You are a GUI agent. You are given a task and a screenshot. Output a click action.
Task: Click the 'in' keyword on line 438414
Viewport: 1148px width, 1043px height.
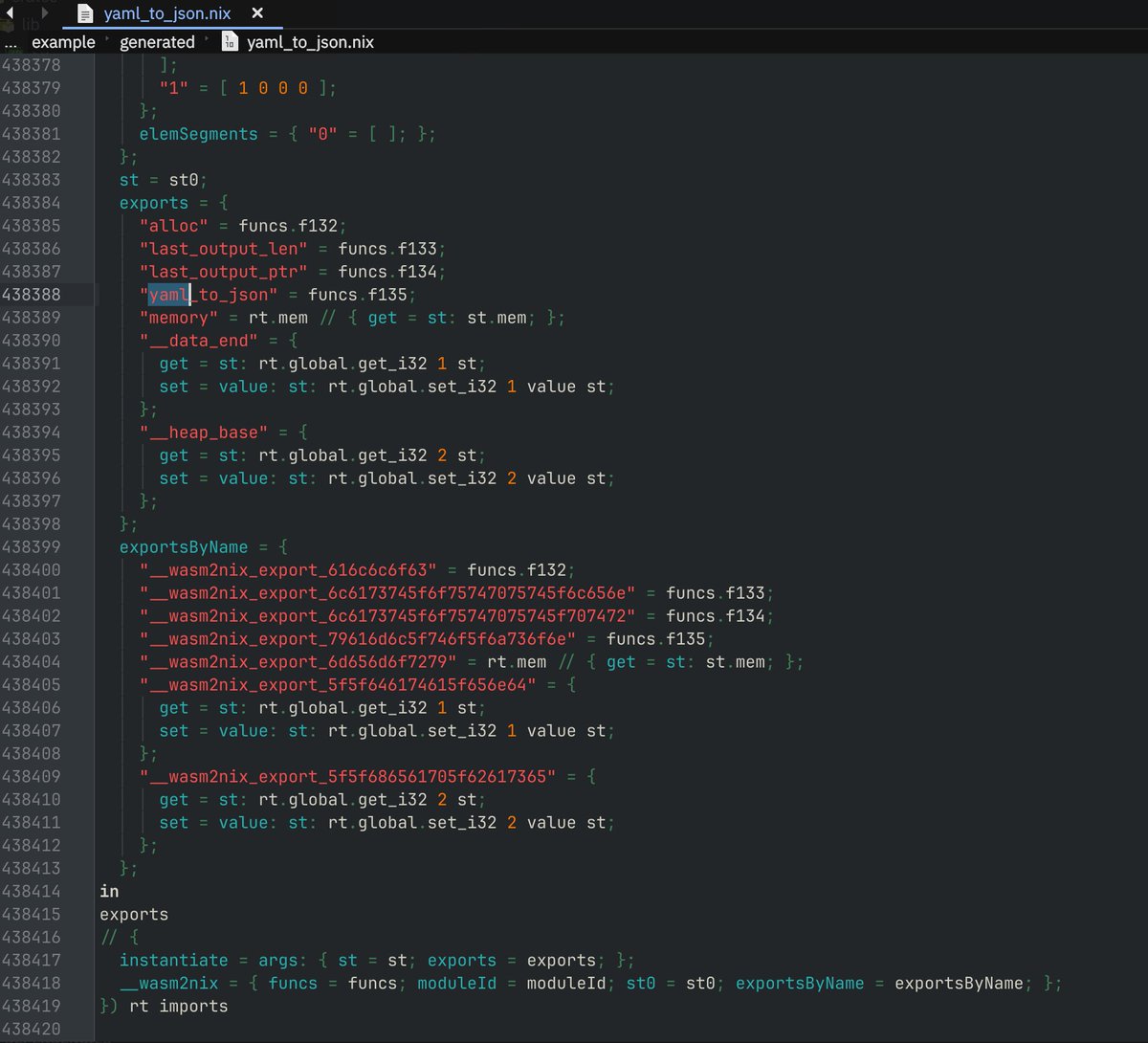tap(109, 892)
